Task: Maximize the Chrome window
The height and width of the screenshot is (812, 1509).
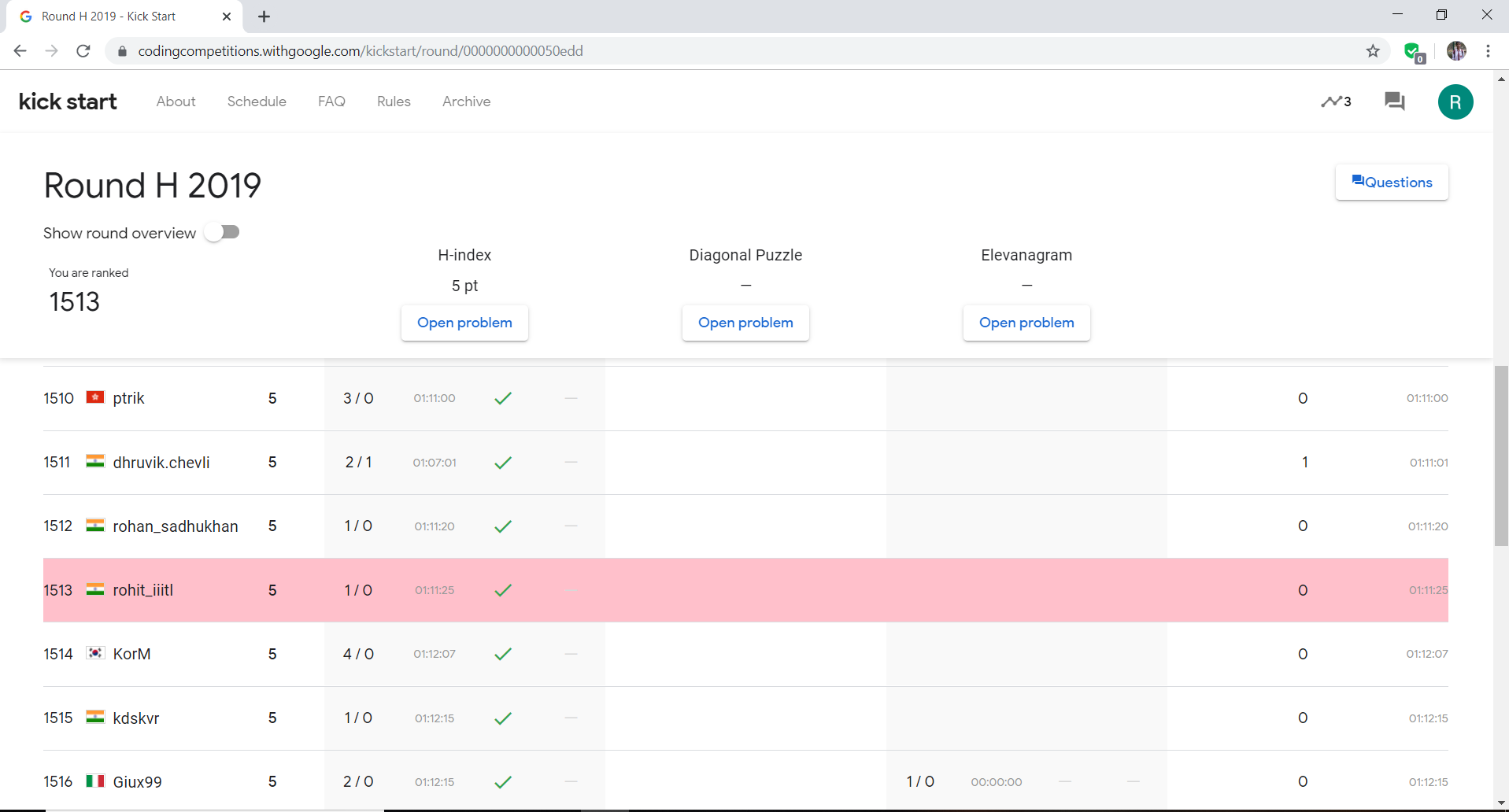Action: [x=1442, y=14]
